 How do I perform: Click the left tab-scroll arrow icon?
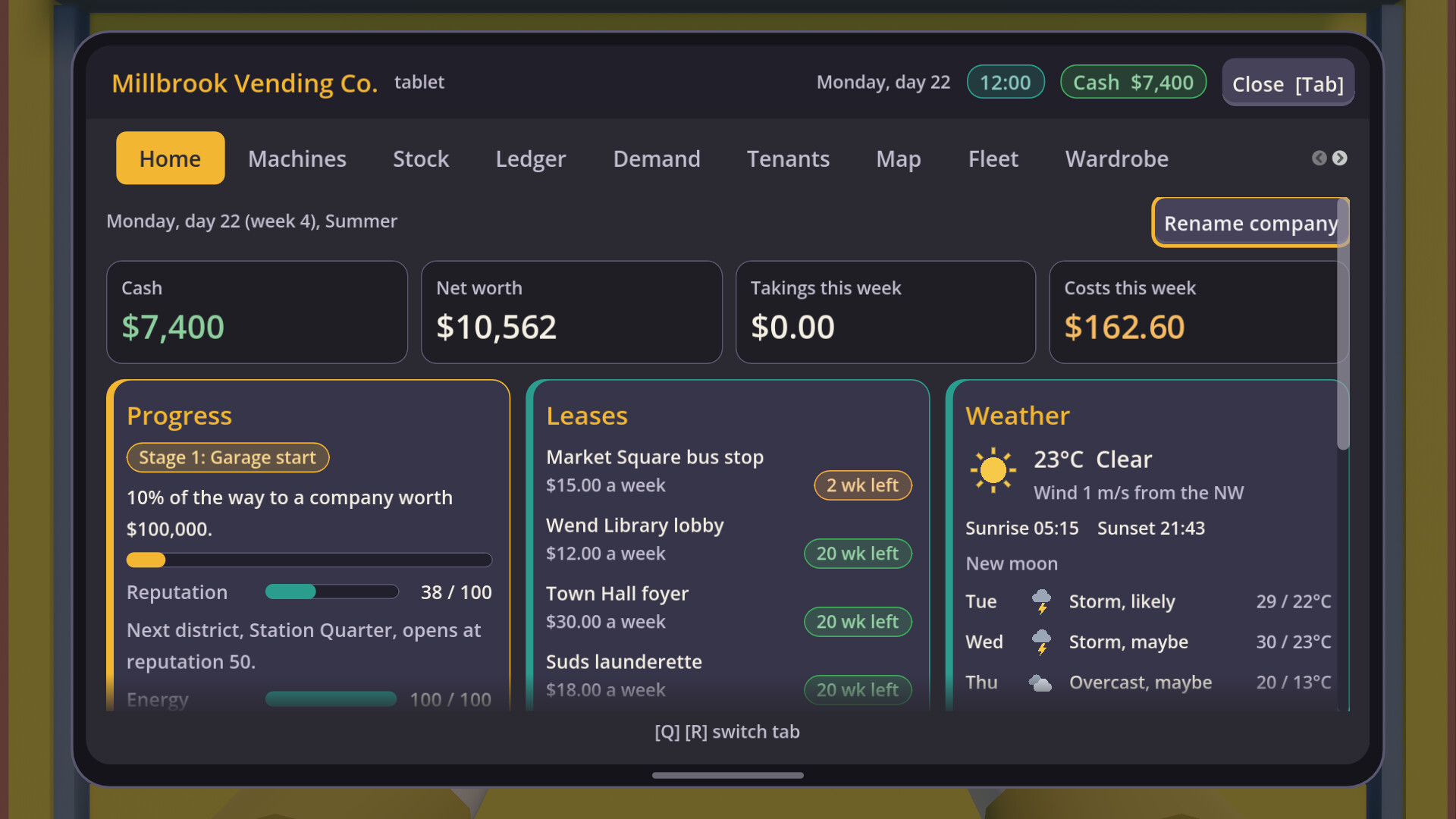click(x=1319, y=158)
